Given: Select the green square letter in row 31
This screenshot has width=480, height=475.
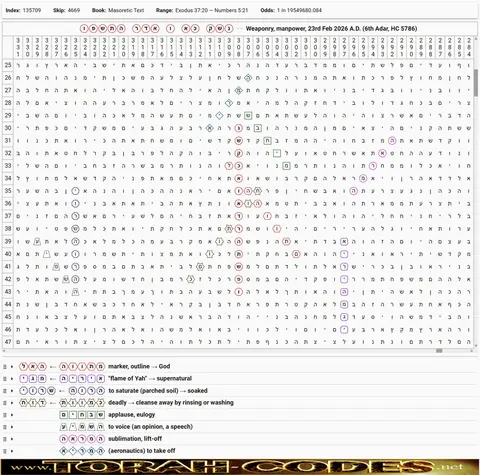Looking at the screenshot, I should (x=267, y=141).
